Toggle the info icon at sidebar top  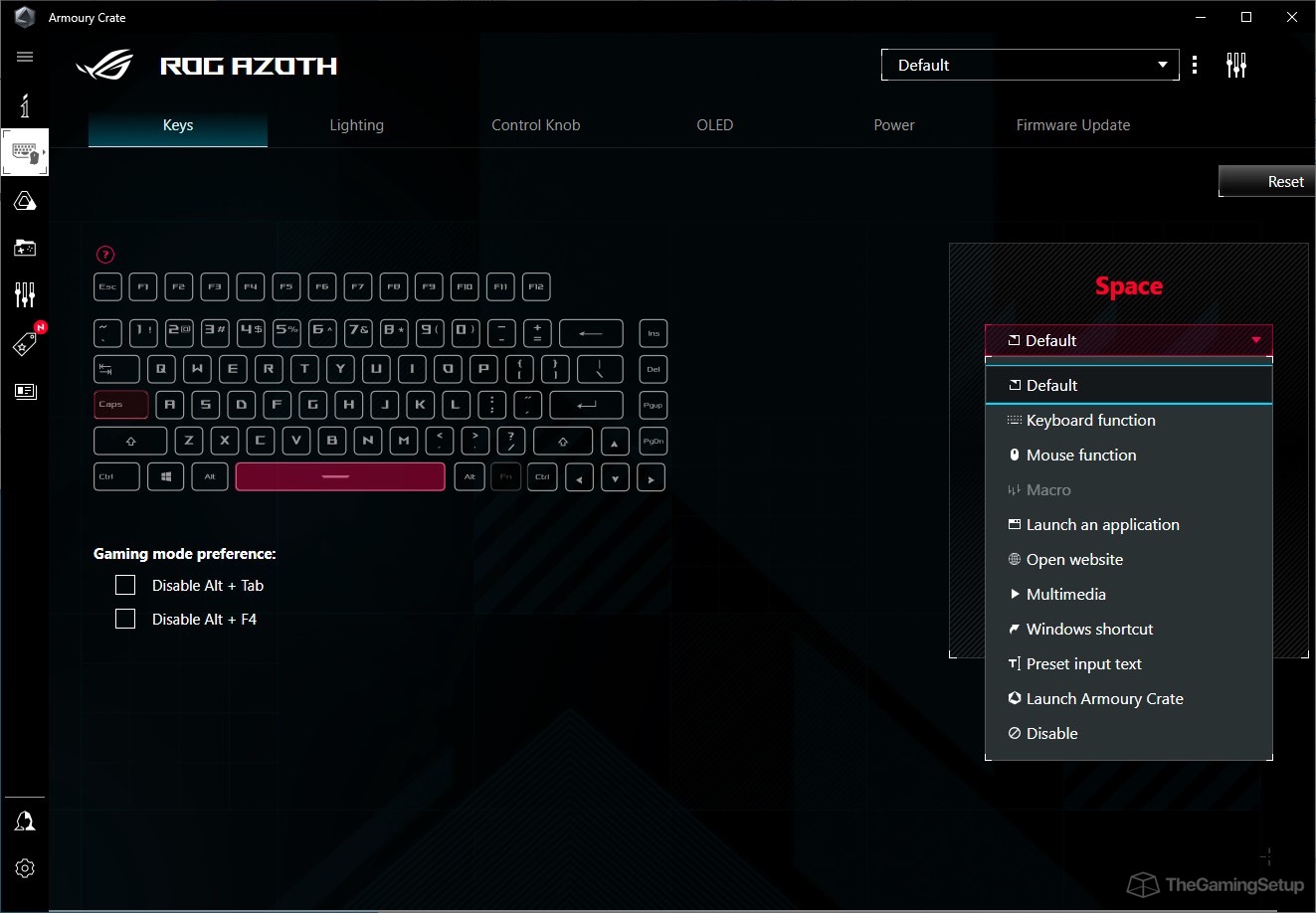pos(25,104)
